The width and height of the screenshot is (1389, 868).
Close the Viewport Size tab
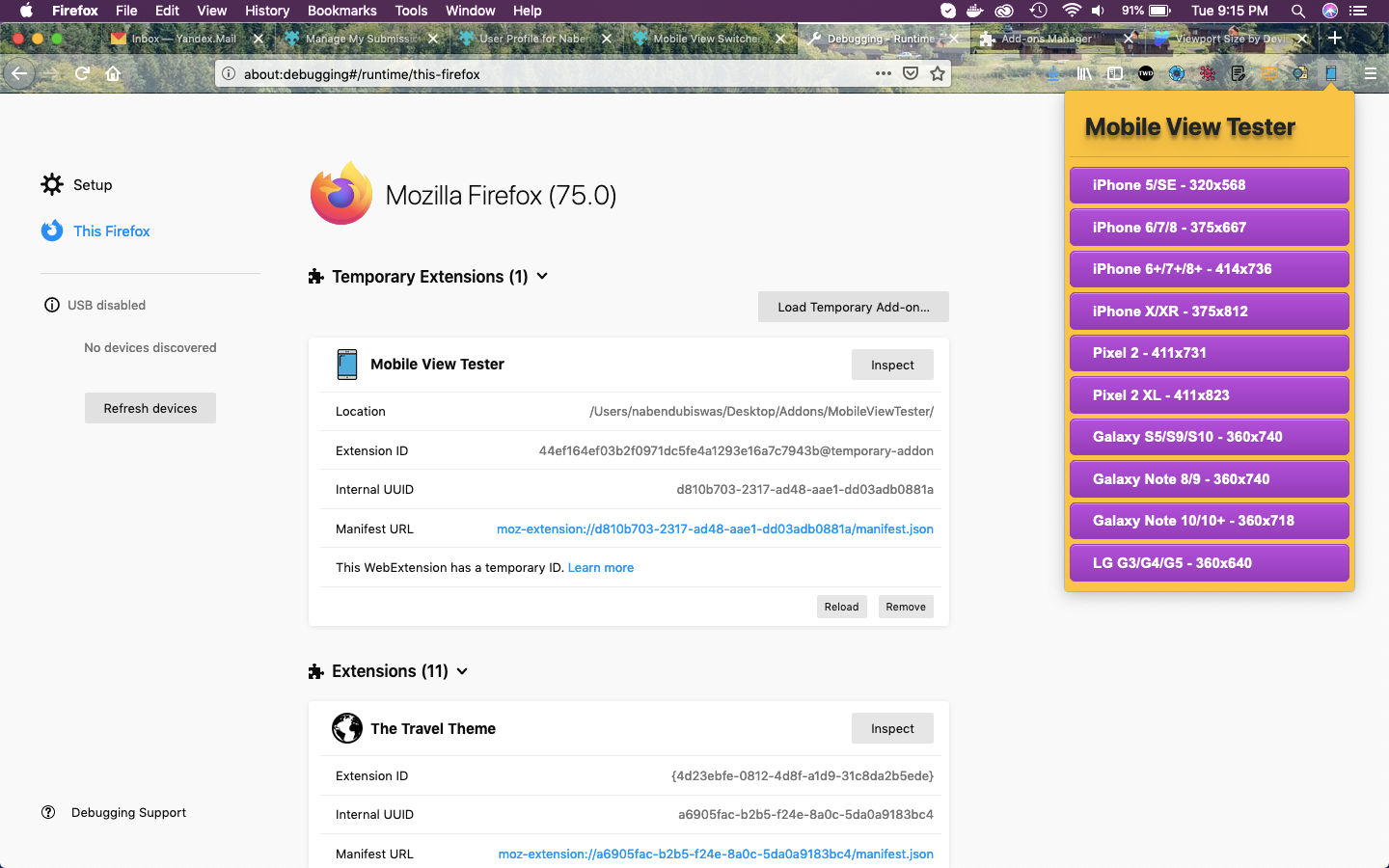[x=1302, y=39]
